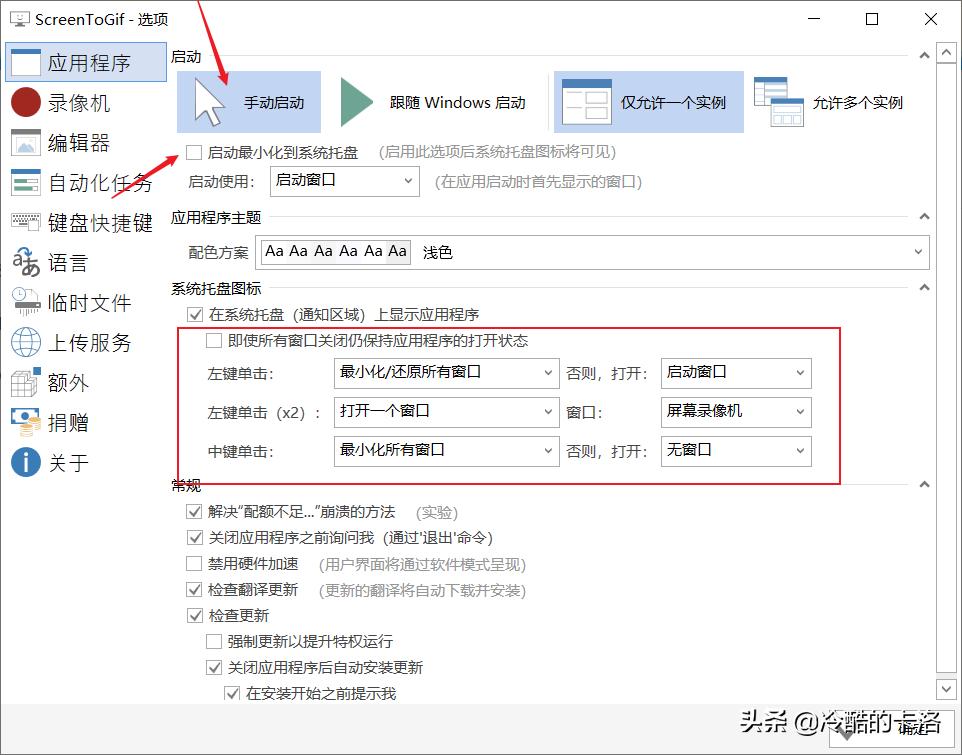Open the 启动使用 dropdown
This screenshot has height=755, width=962.
click(x=344, y=181)
